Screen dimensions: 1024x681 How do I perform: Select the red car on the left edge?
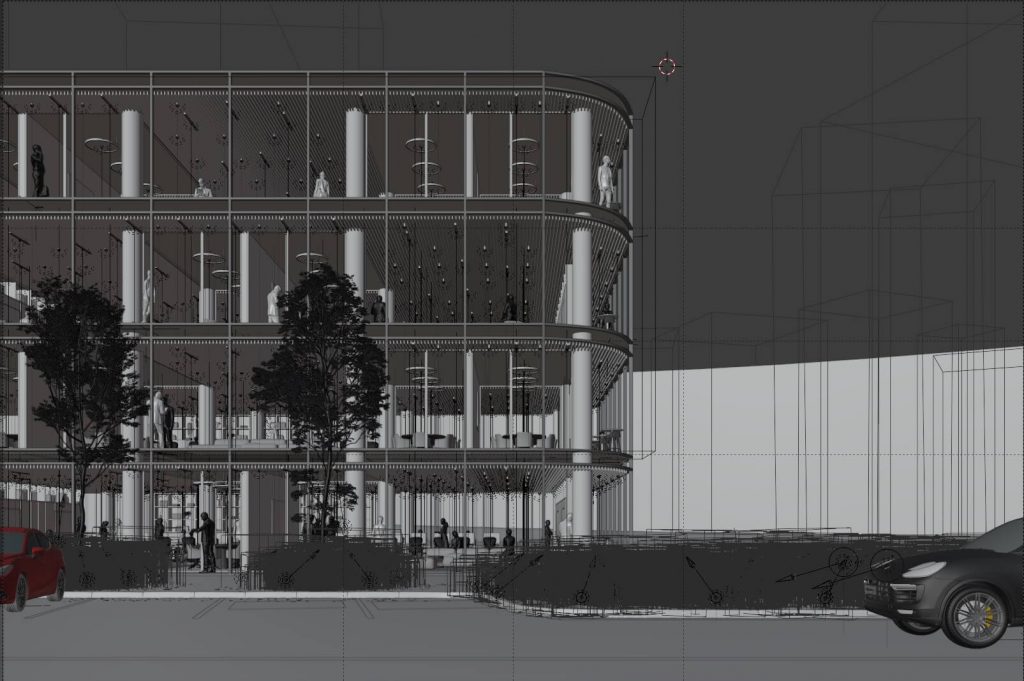pyautogui.click(x=25, y=560)
